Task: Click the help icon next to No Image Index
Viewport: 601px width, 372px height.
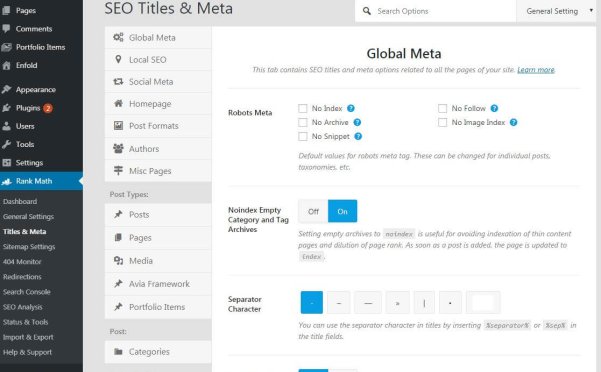Action: (514, 122)
